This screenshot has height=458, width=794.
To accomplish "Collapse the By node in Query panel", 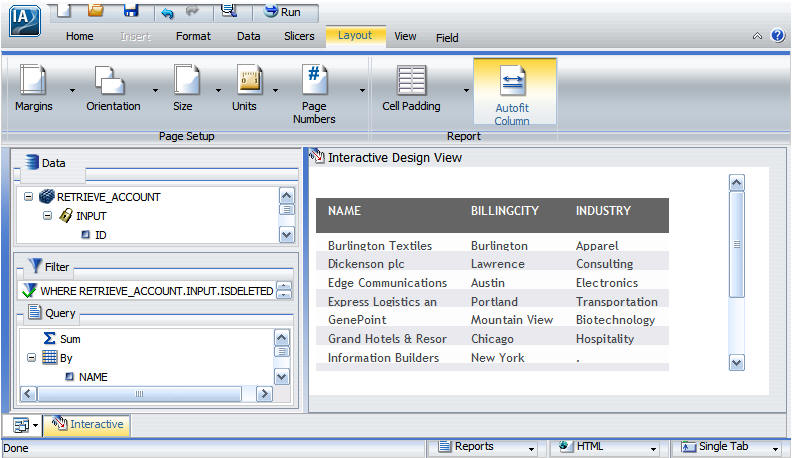I will click(31, 358).
